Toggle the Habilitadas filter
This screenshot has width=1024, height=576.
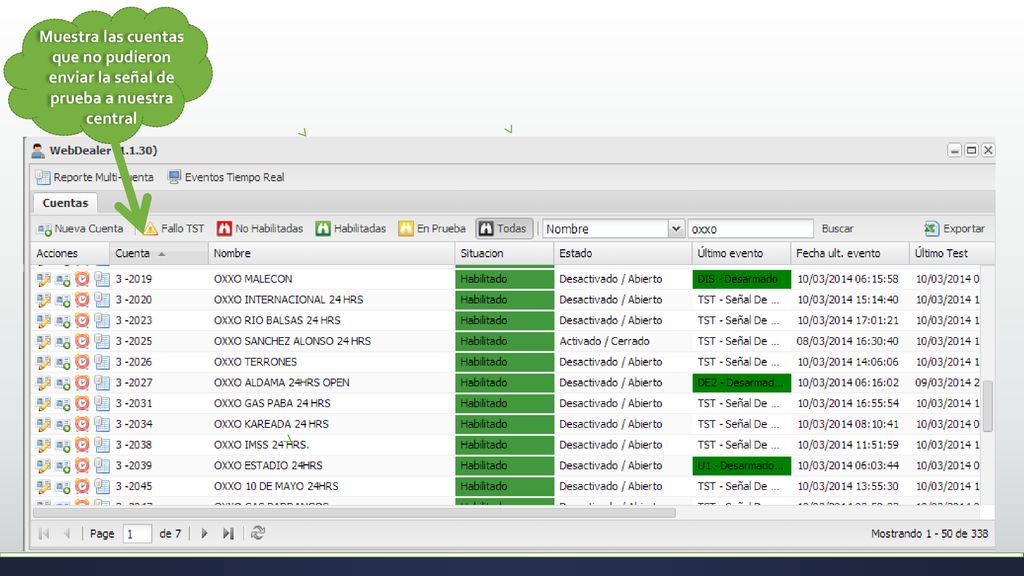[x=351, y=229]
